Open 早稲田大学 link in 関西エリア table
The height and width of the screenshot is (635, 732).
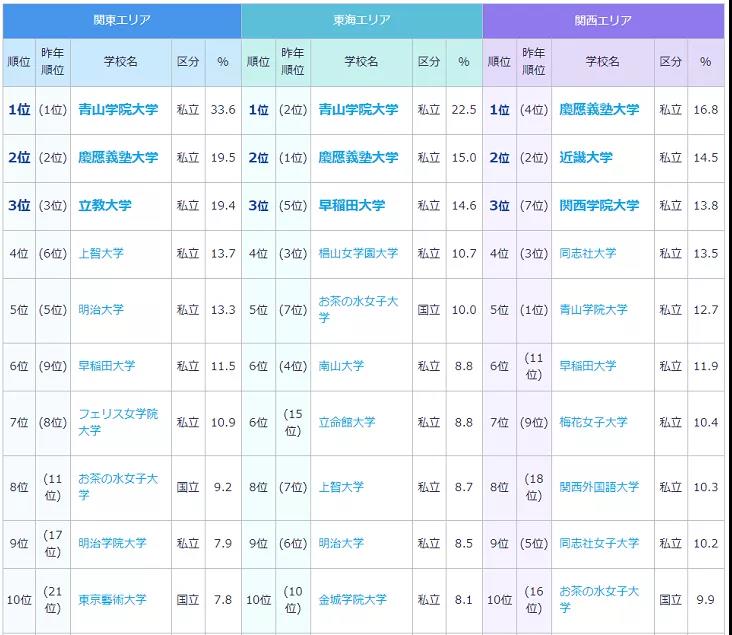click(588, 366)
